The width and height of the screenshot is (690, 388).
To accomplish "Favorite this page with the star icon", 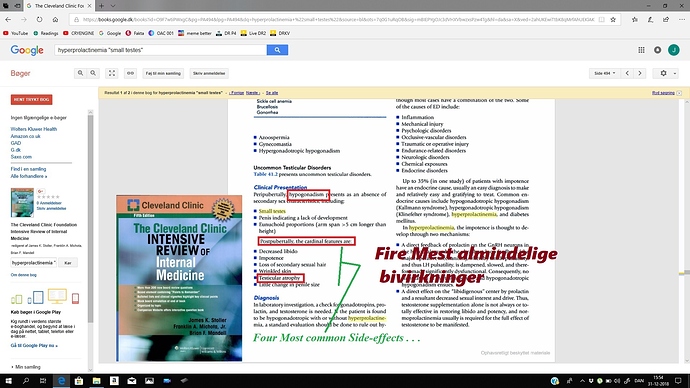I will pyautogui.click(x=613, y=20).
